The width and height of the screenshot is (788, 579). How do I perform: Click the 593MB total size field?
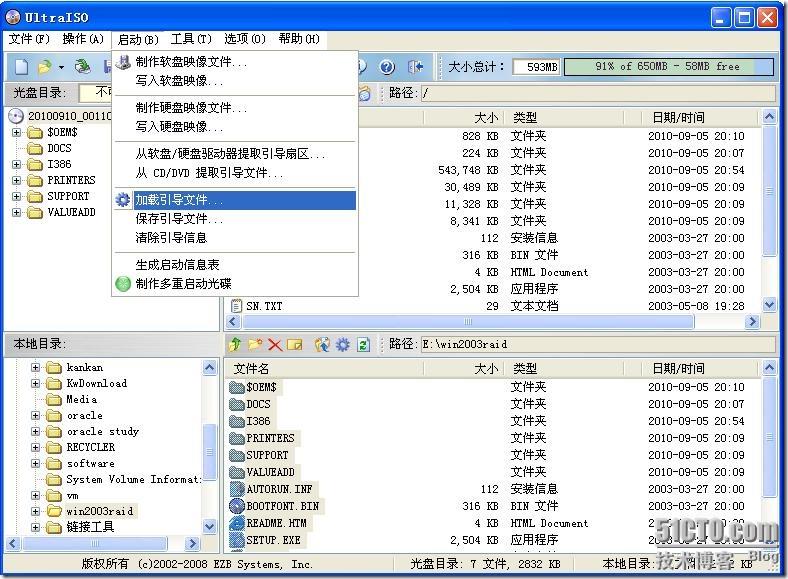click(536, 67)
